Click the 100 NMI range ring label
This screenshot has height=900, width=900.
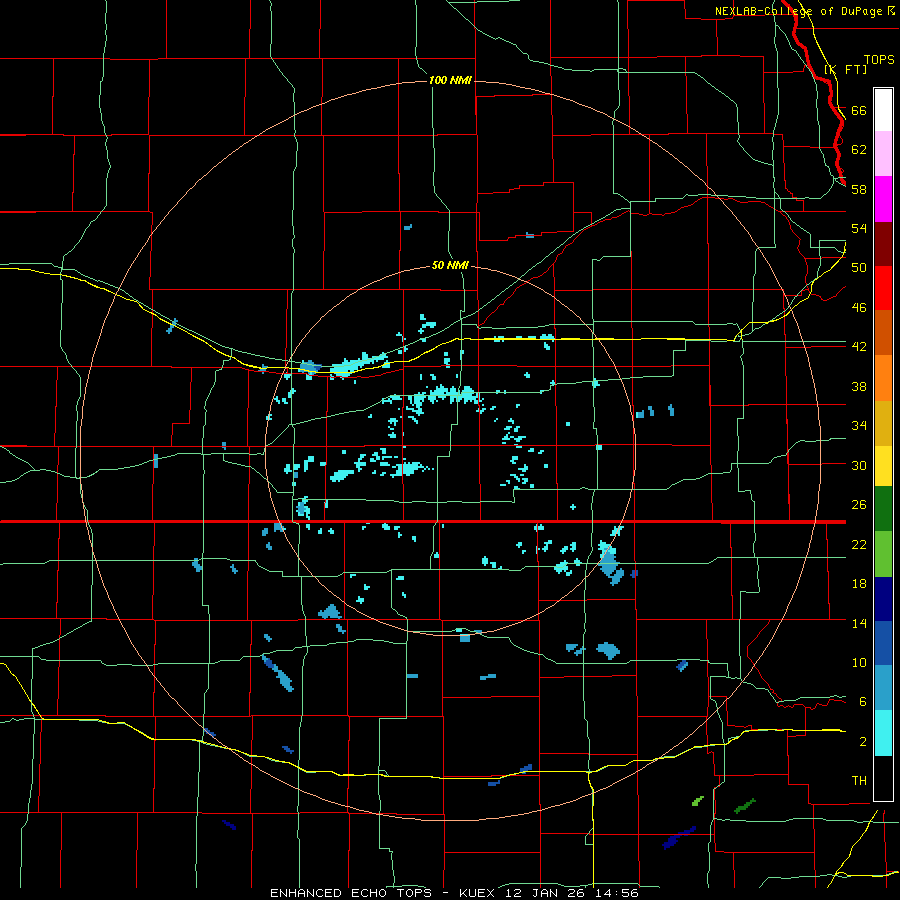450,80
